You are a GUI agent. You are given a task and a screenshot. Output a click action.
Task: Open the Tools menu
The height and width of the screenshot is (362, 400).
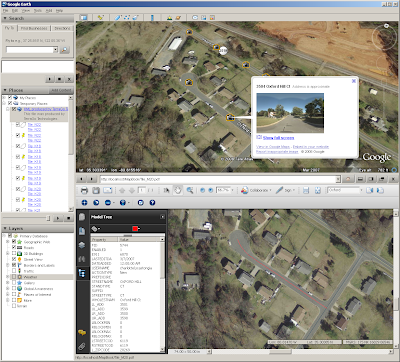(x=38, y=11)
